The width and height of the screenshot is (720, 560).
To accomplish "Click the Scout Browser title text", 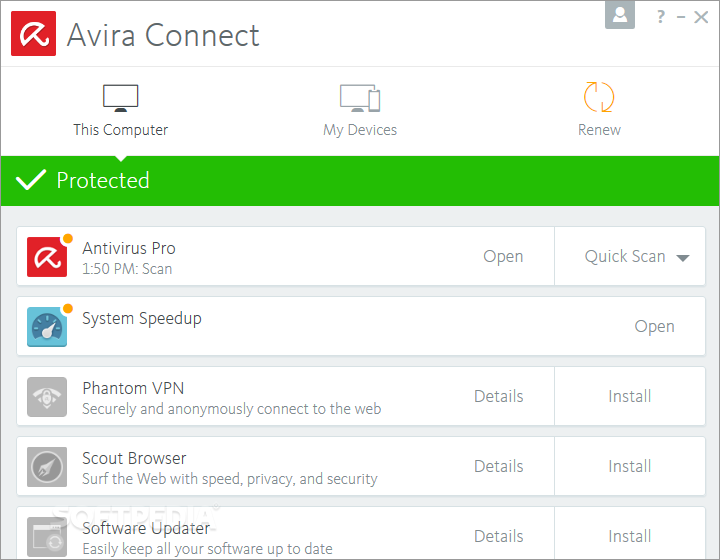I will tap(134, 459).
